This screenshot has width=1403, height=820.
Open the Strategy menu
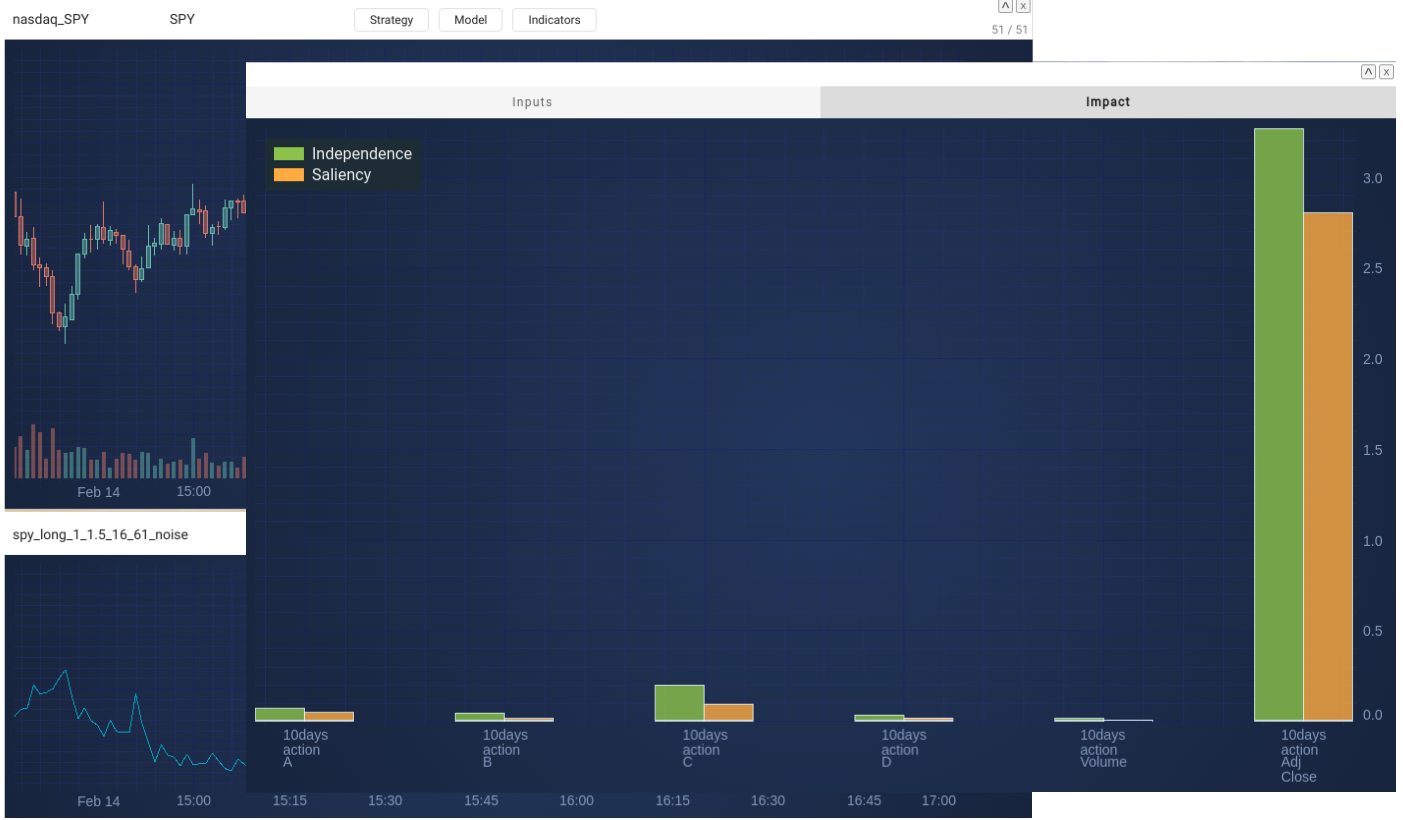391,20
